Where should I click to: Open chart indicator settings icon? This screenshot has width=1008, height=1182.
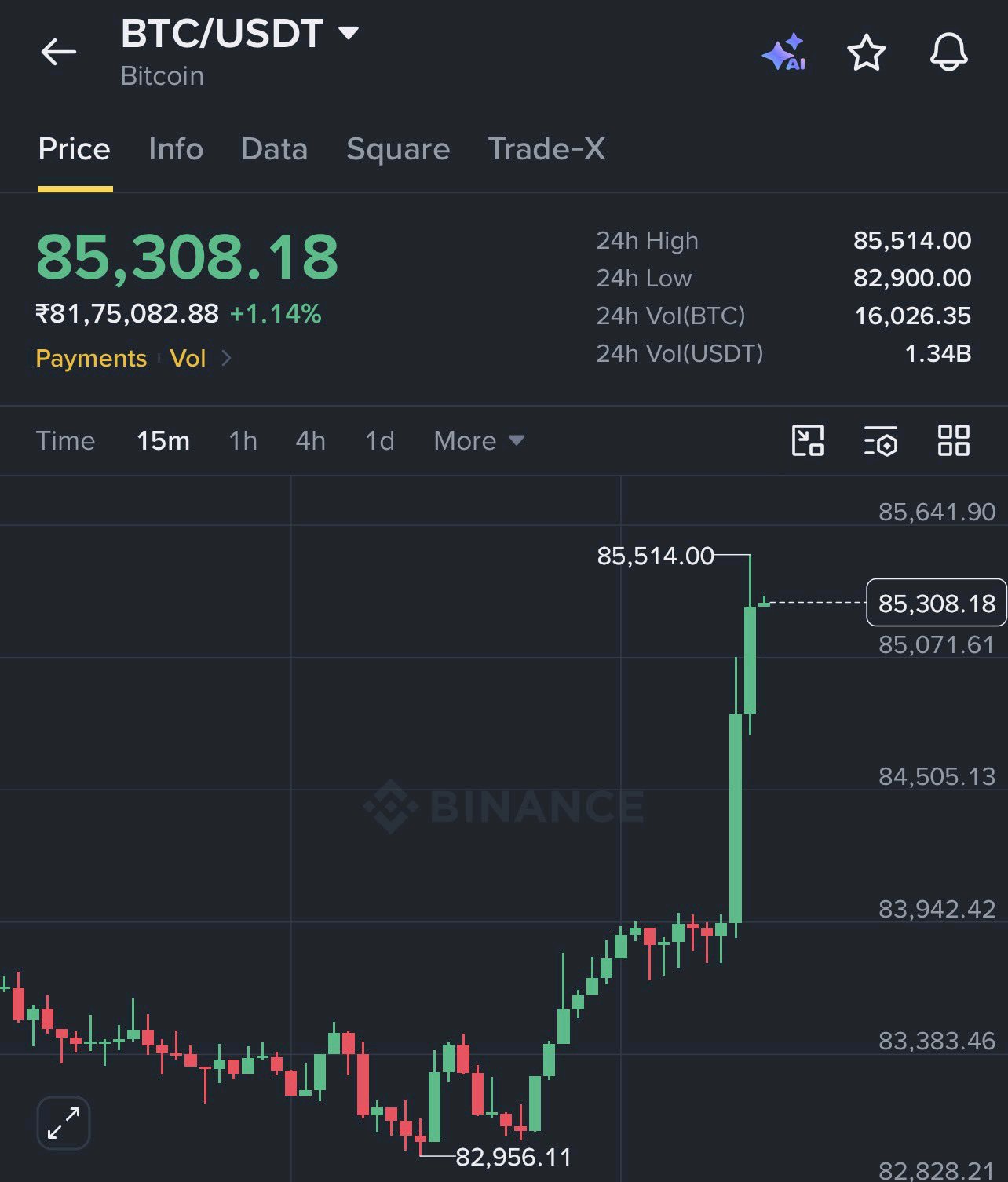[x=881, y=440]
